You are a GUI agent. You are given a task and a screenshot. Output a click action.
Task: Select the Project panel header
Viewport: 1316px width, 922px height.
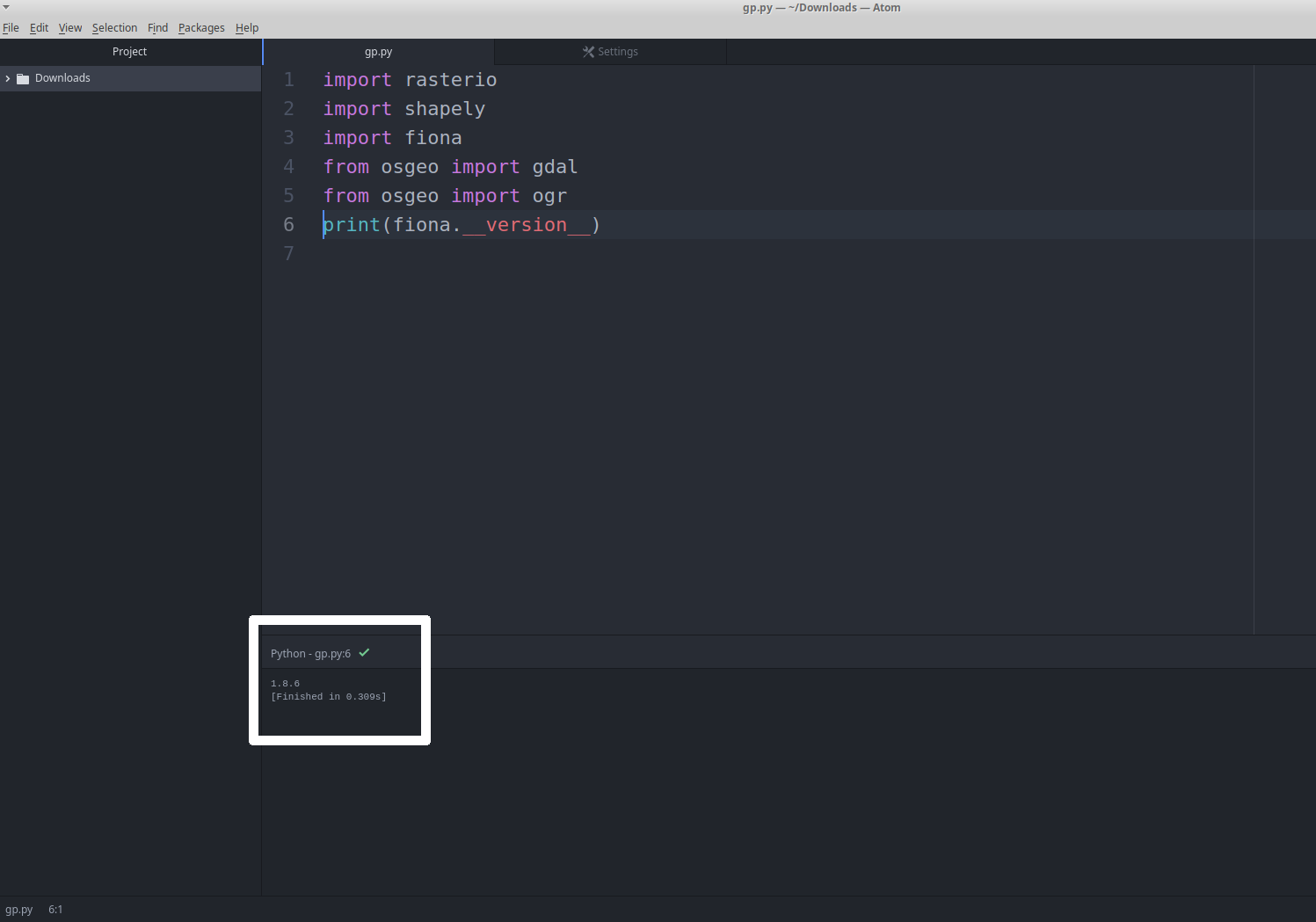tap(130, 52)
